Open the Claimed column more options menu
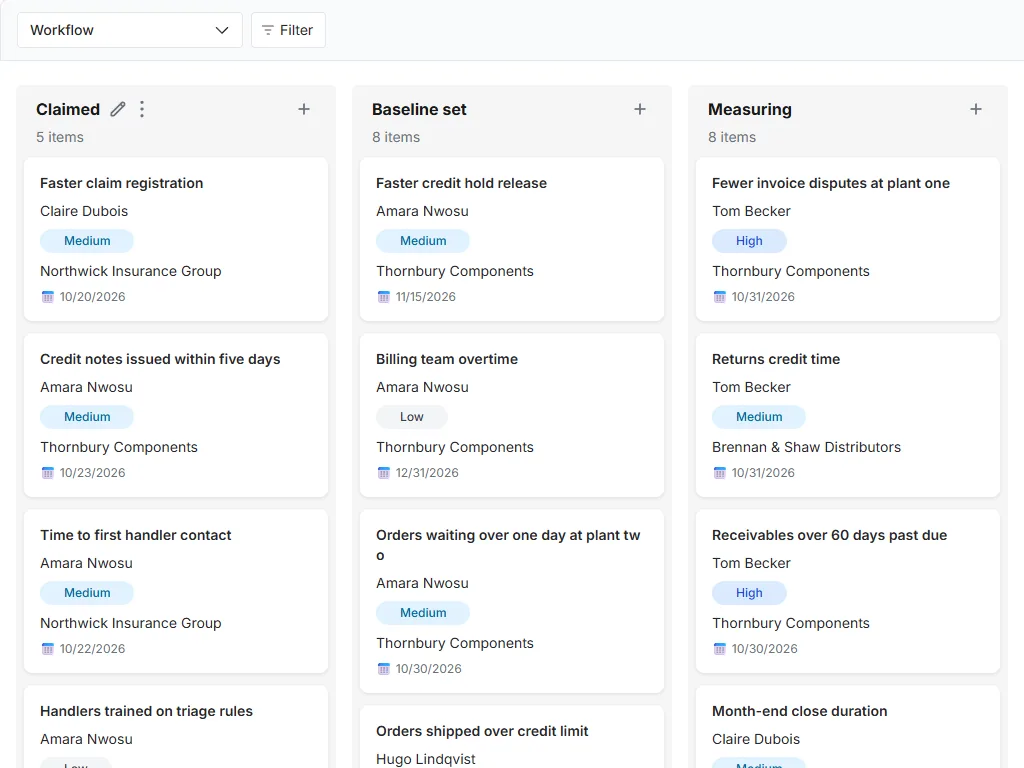The height and width of the screenshot is (768, 1024). click(x=142, y=109)
